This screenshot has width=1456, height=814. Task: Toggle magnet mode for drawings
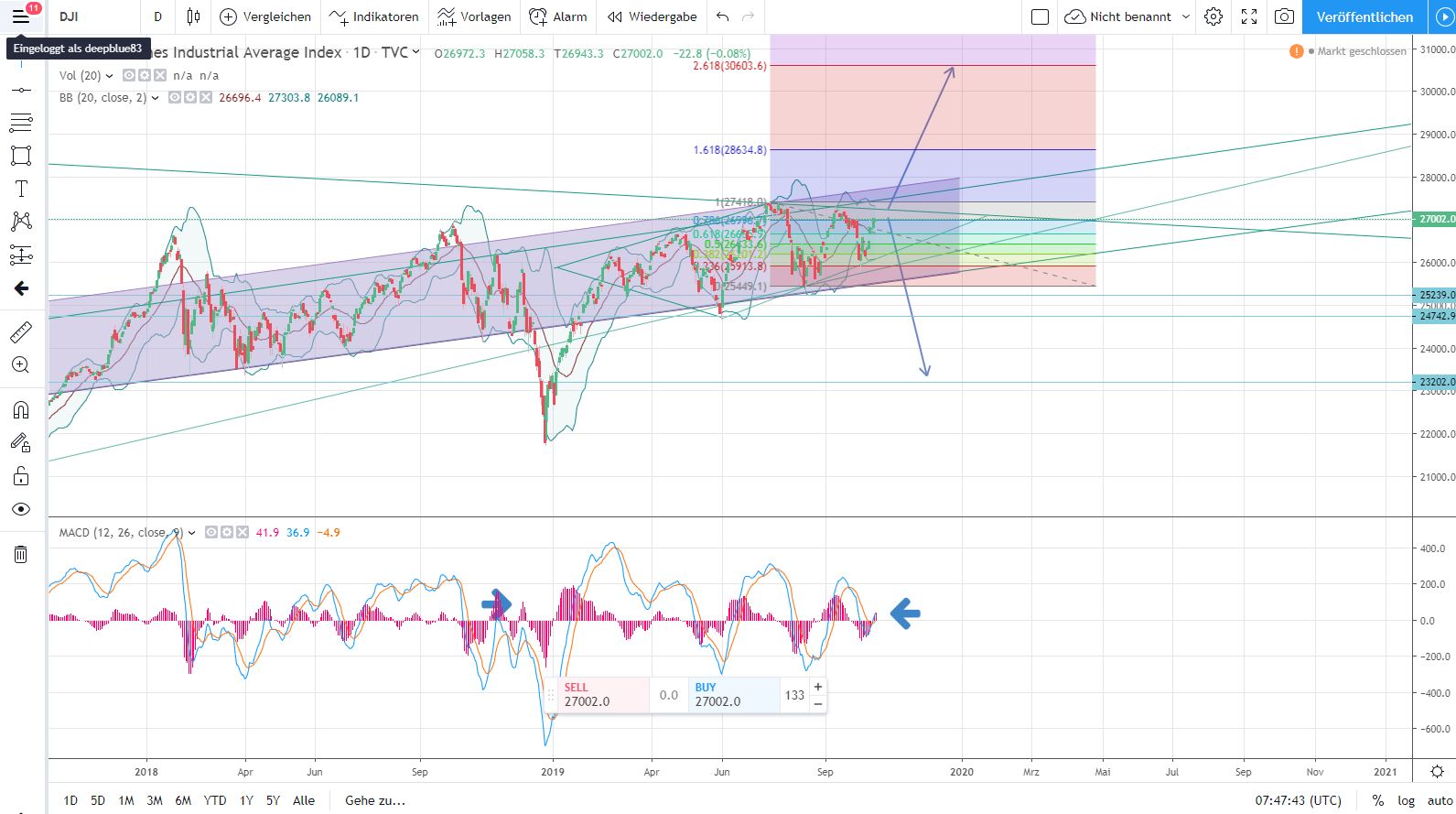click(x=20, y=409)
